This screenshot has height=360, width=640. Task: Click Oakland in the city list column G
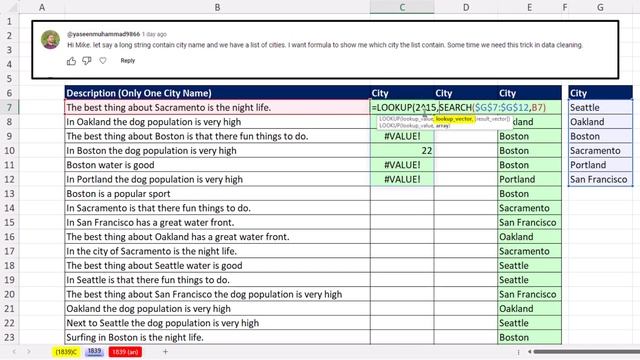(600, 122)
